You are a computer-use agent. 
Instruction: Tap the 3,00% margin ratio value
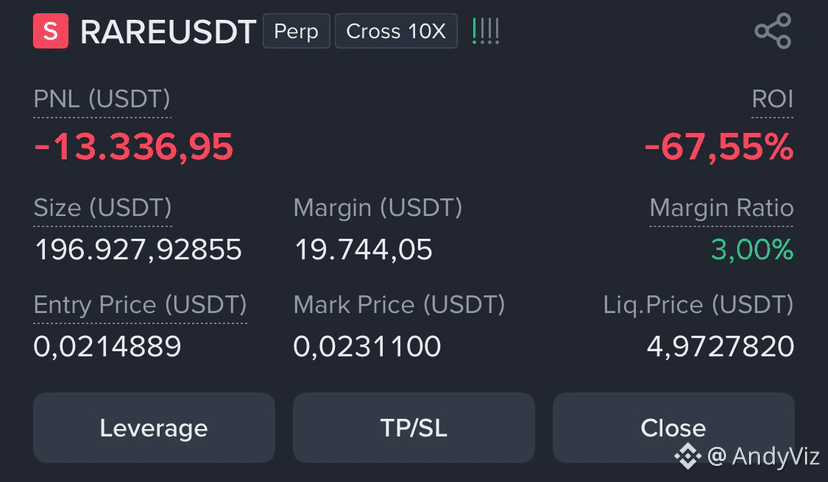tap(752, 249)
